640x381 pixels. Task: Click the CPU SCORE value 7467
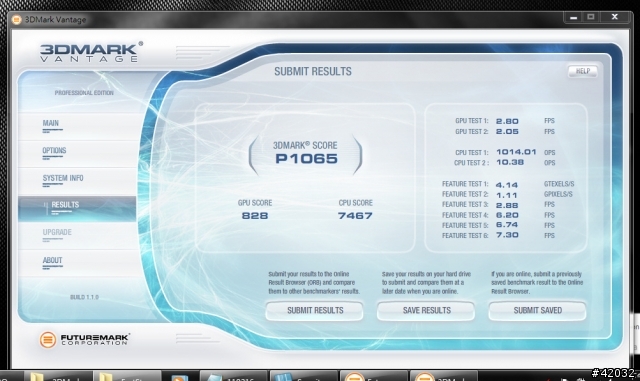355,216
